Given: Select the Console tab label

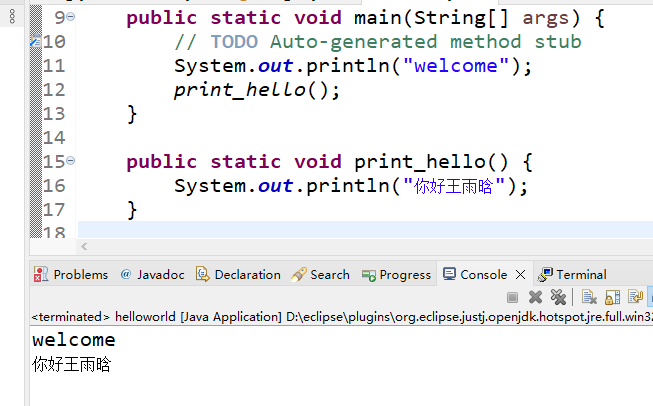Looking at the screenshot, I should coord(484,275).
